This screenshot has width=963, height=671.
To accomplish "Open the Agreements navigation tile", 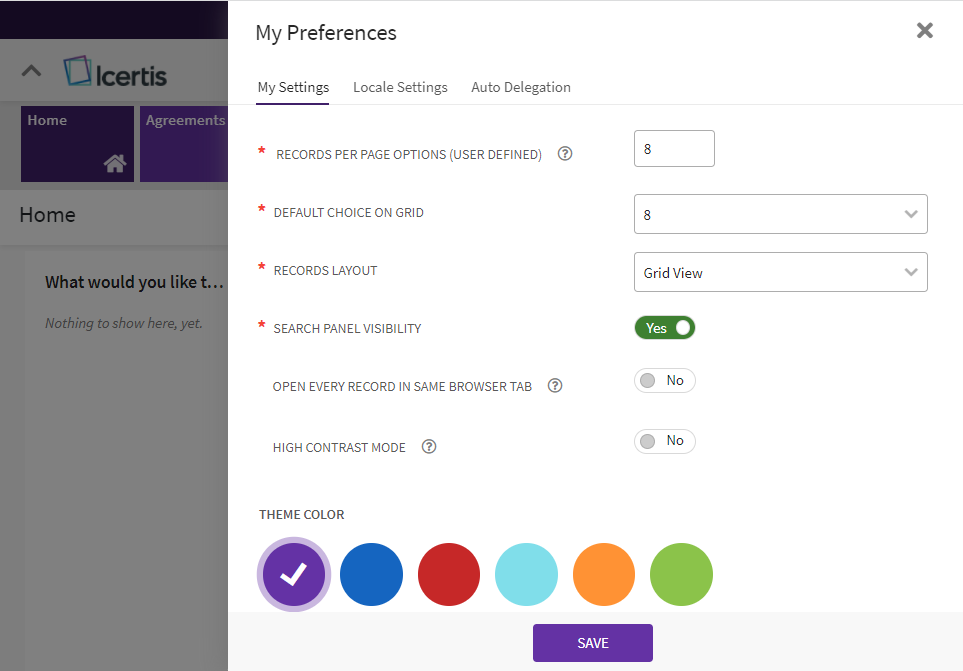I will click(x=184, y=145).
